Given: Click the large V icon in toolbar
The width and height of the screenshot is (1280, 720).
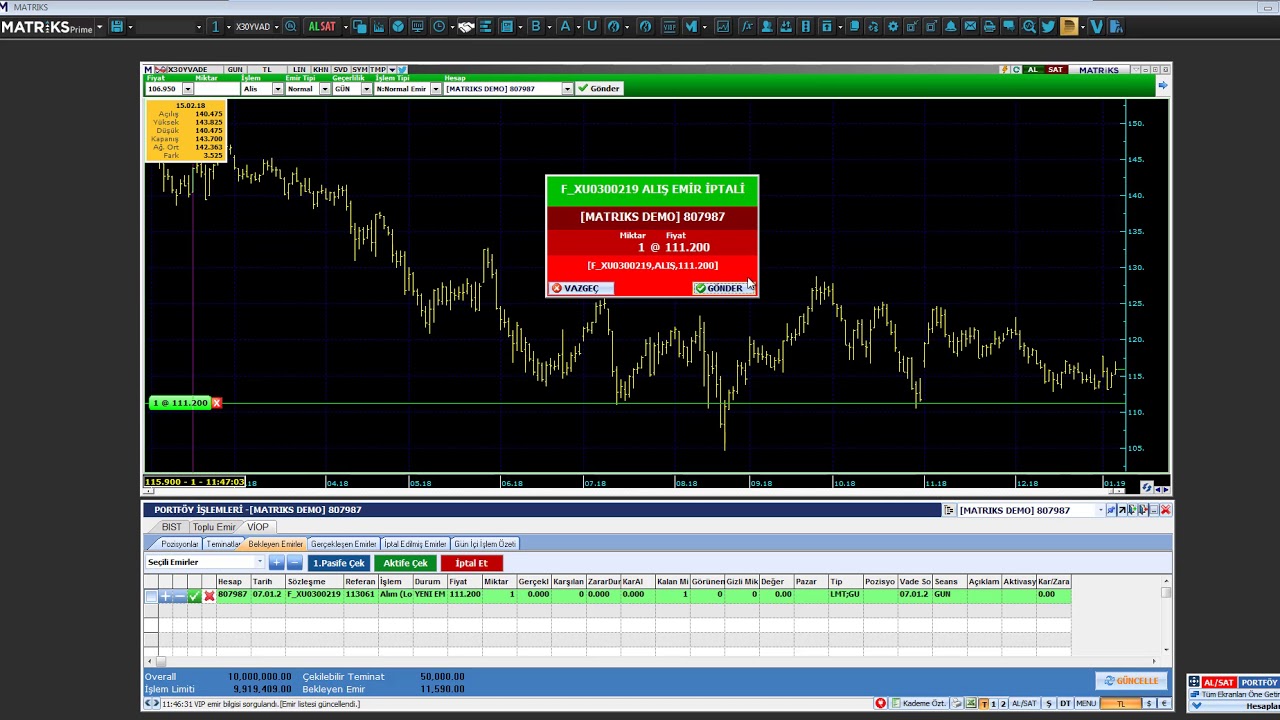Looking at the screenshot, I should [1096, 27].
